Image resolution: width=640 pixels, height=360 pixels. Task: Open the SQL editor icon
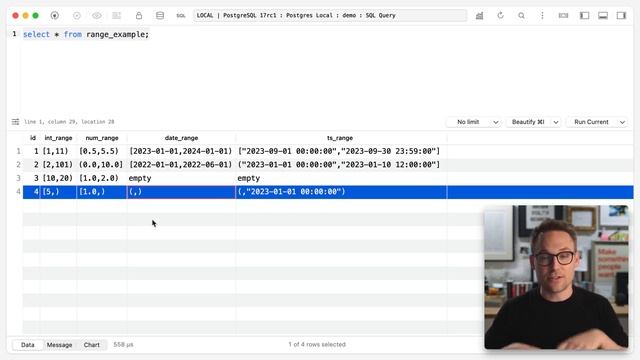(x=181, y=16)
